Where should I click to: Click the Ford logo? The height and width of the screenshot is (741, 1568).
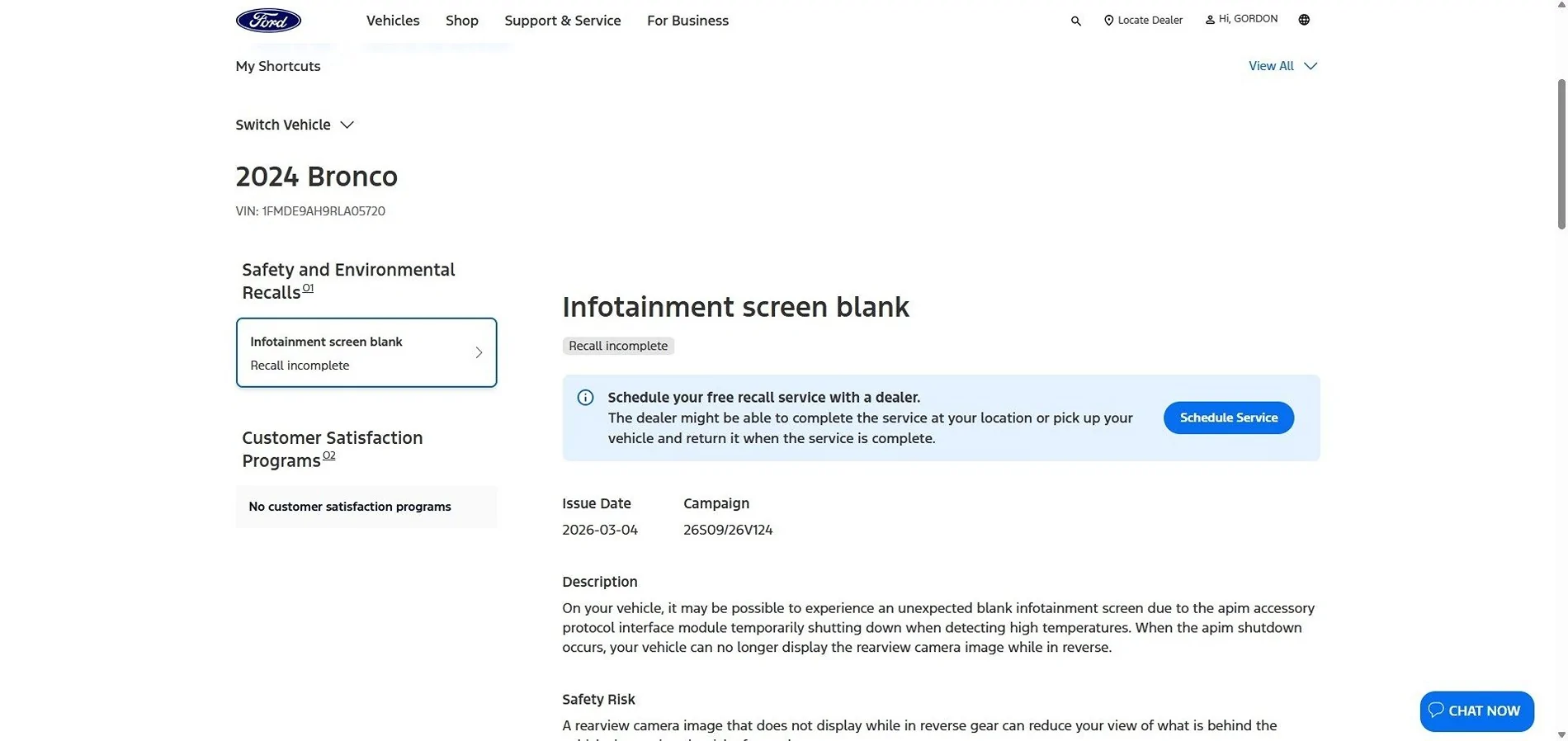point(268,20)
